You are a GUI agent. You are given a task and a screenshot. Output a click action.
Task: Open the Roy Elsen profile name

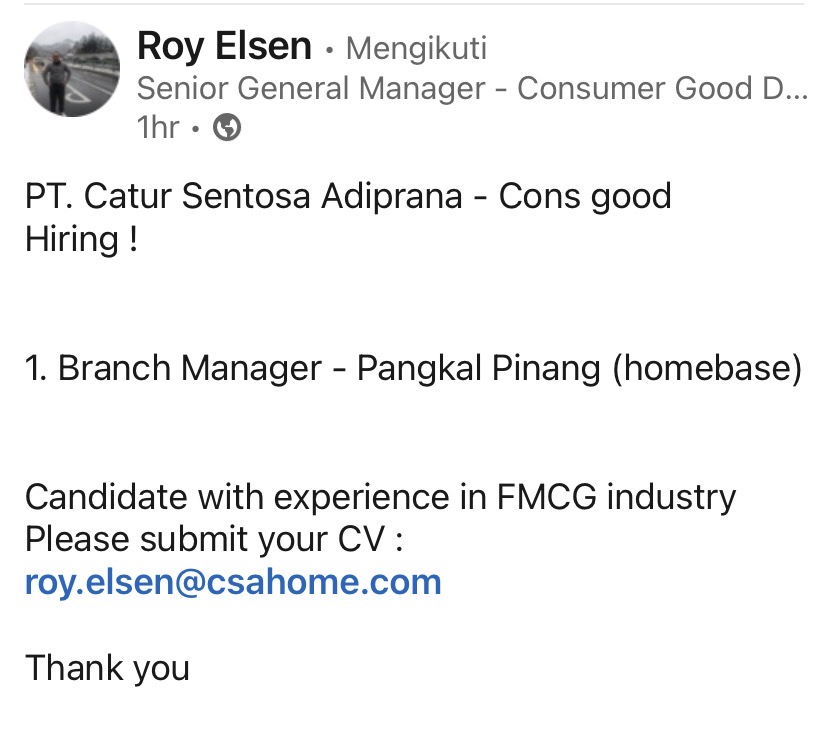click(224, 46)
